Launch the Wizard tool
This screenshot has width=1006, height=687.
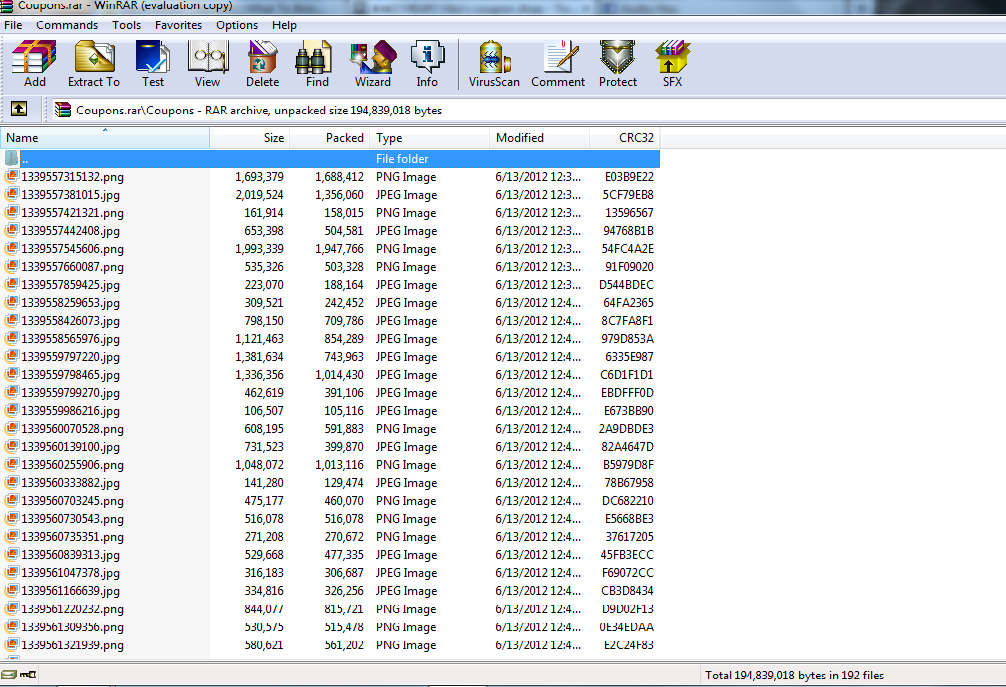(373, 64)
